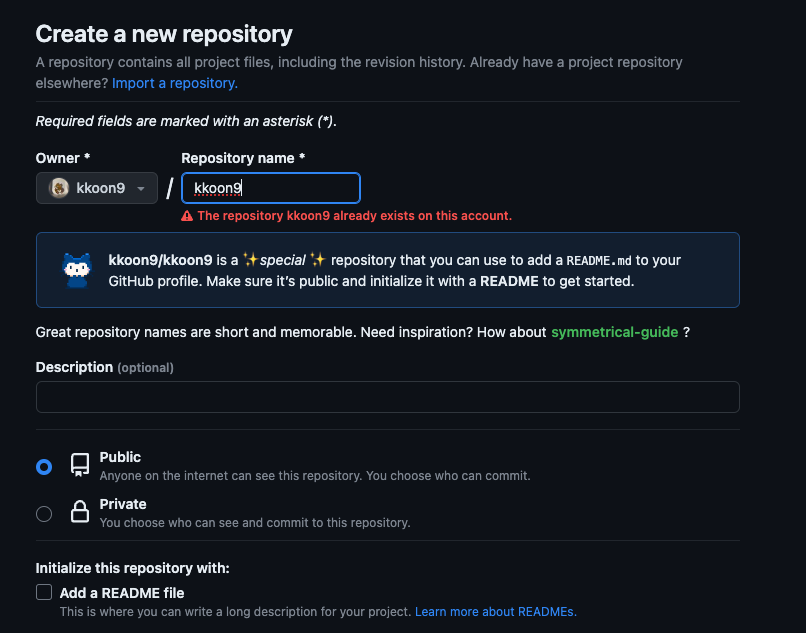806x633 pixels.
Task: Check the Add a README file checkbox
Action: pyautogui.click(x=44, y=592)
